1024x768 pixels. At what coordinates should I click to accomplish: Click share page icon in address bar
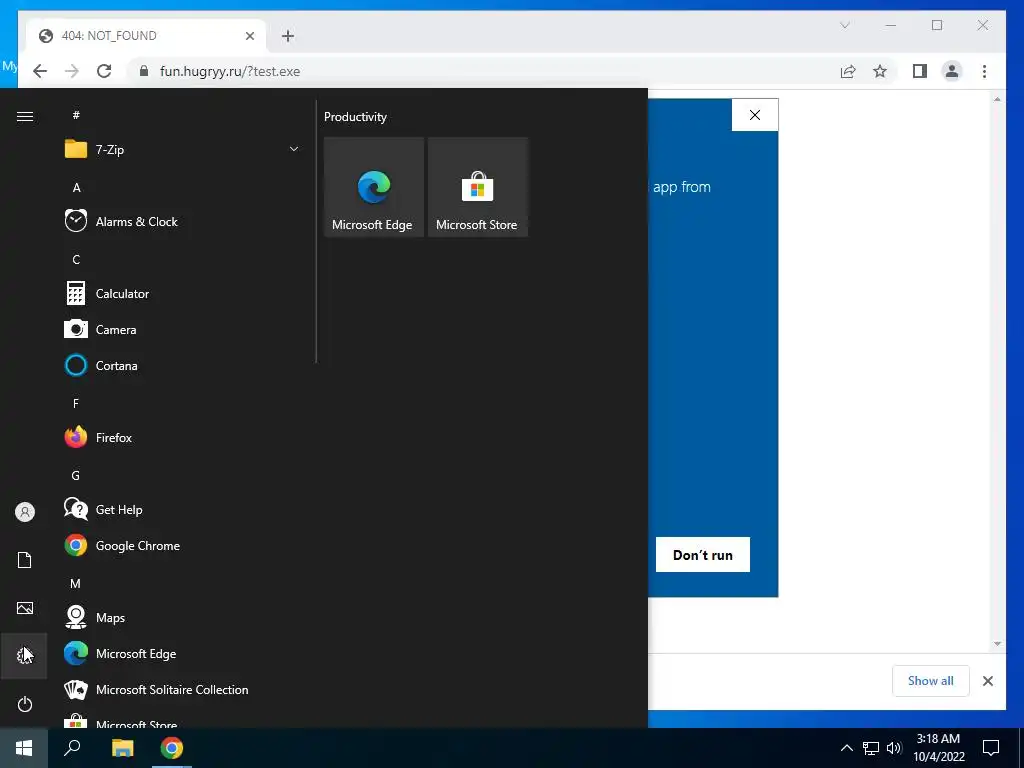[848, 71]
